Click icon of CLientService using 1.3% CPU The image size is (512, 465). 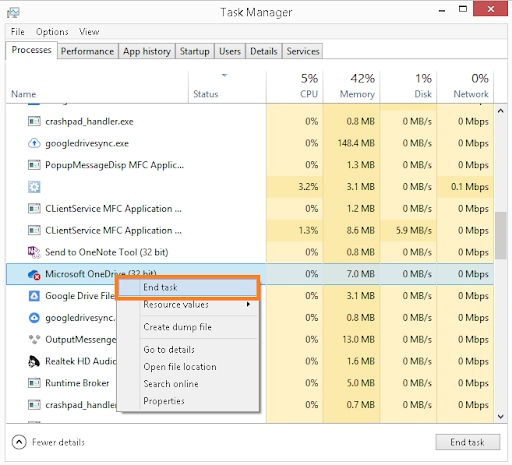34,230
